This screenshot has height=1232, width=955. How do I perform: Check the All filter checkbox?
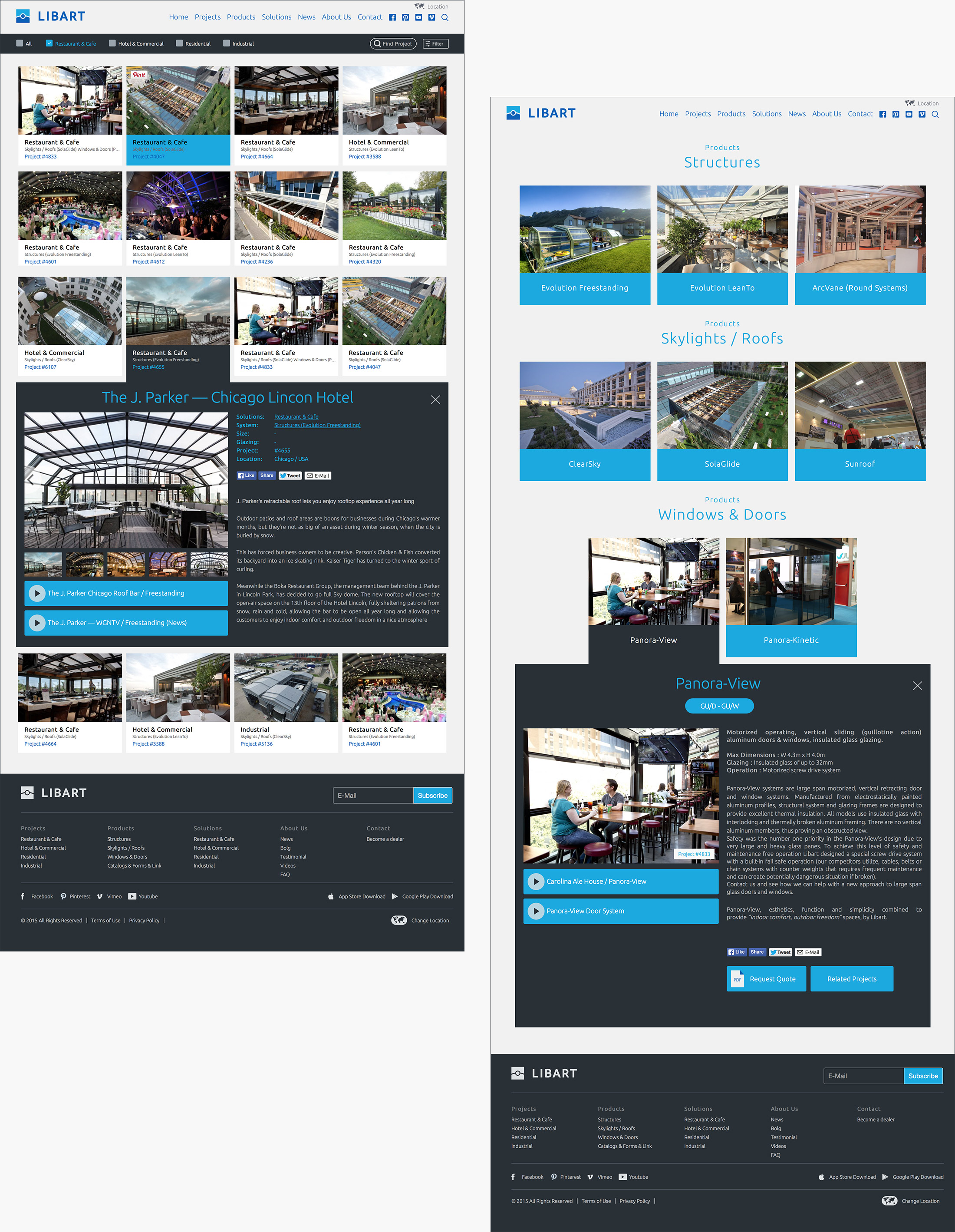click(x=20, y=43)
